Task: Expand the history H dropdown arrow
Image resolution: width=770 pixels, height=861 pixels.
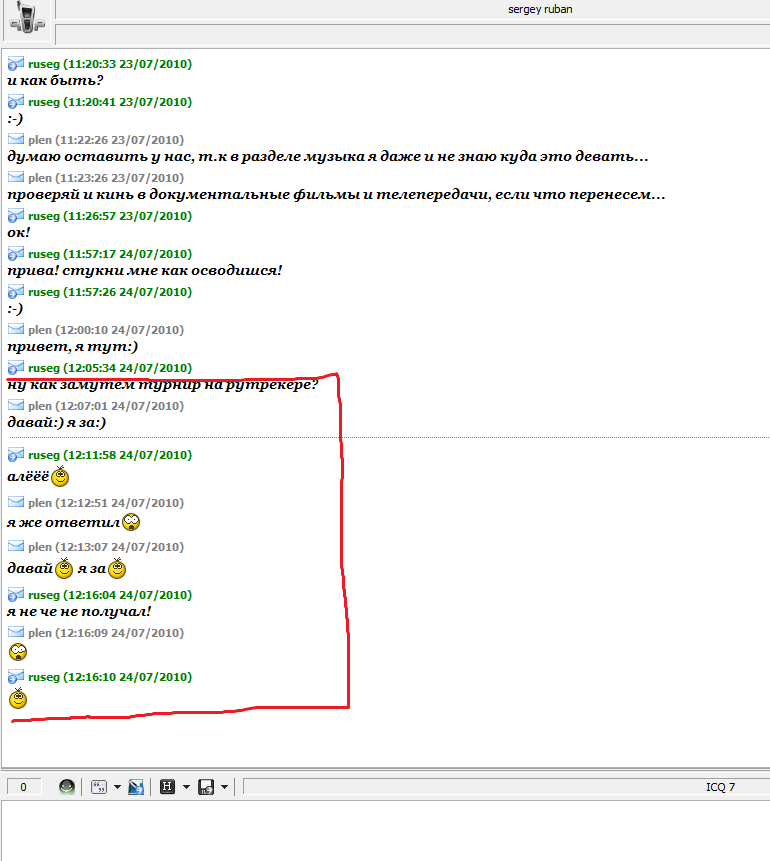Action: tap(186, 787)
